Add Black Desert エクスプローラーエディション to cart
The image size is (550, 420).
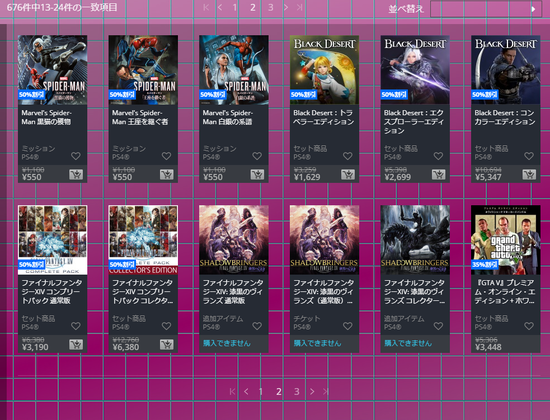click(x=438, y=174)
